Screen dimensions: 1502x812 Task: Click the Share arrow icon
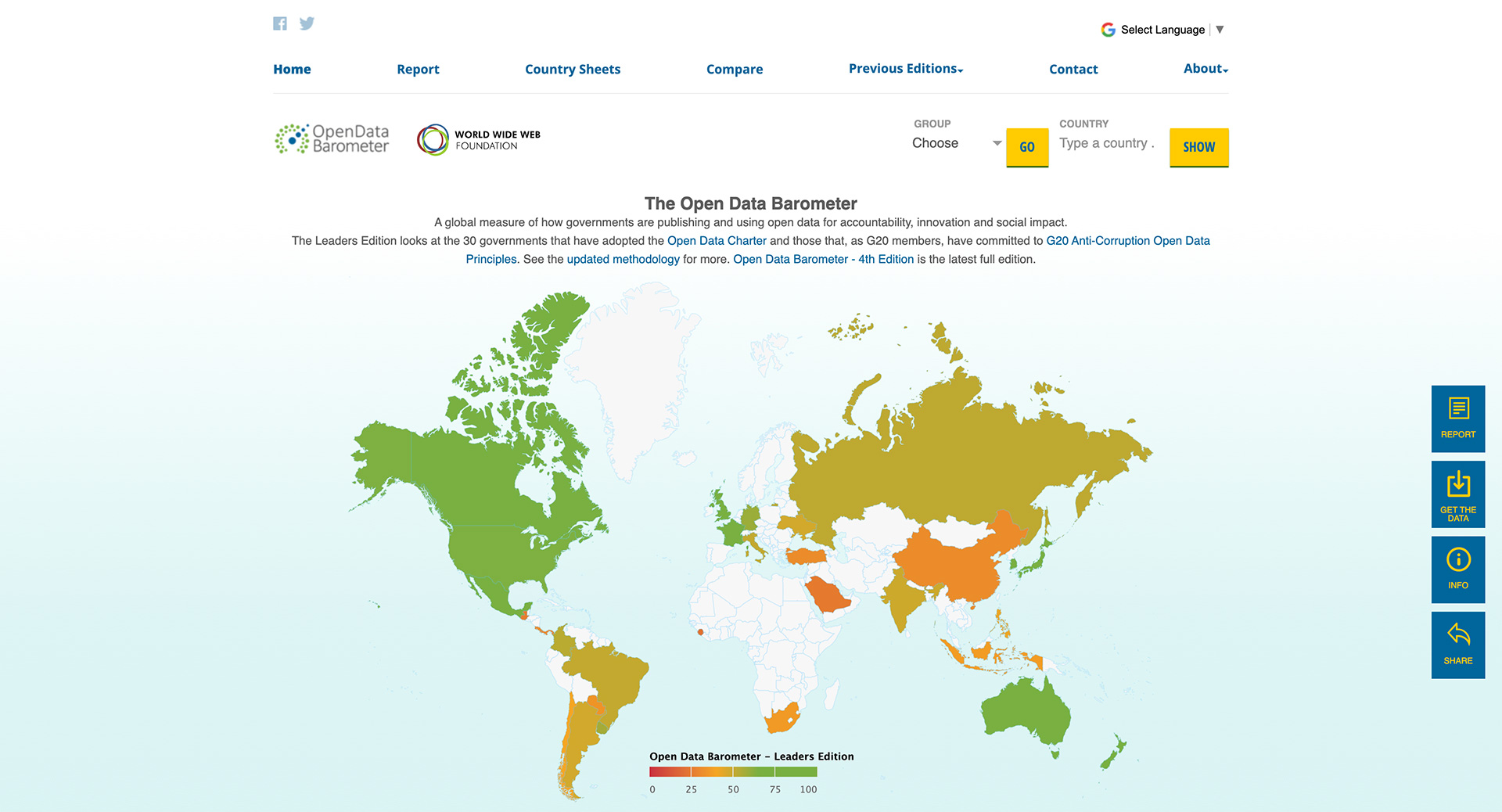pos(1457,645)
